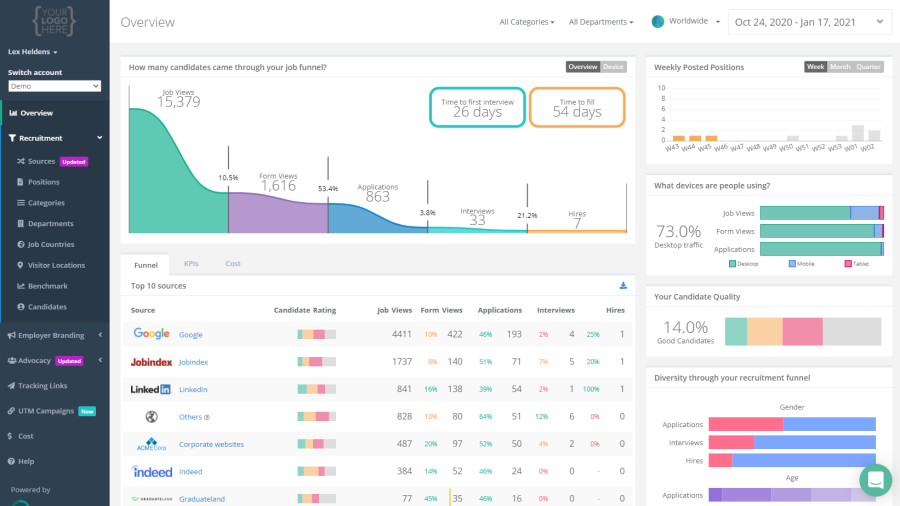Open the Indeed source link
Image resolution: width=900 pixels, height=506 pixels.
191,472
